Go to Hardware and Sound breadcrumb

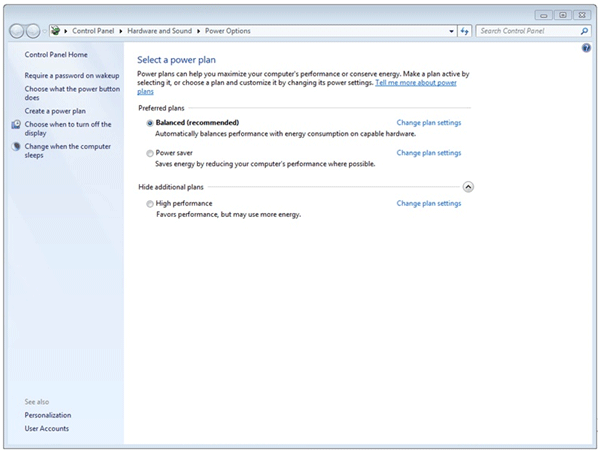(159, 31)
